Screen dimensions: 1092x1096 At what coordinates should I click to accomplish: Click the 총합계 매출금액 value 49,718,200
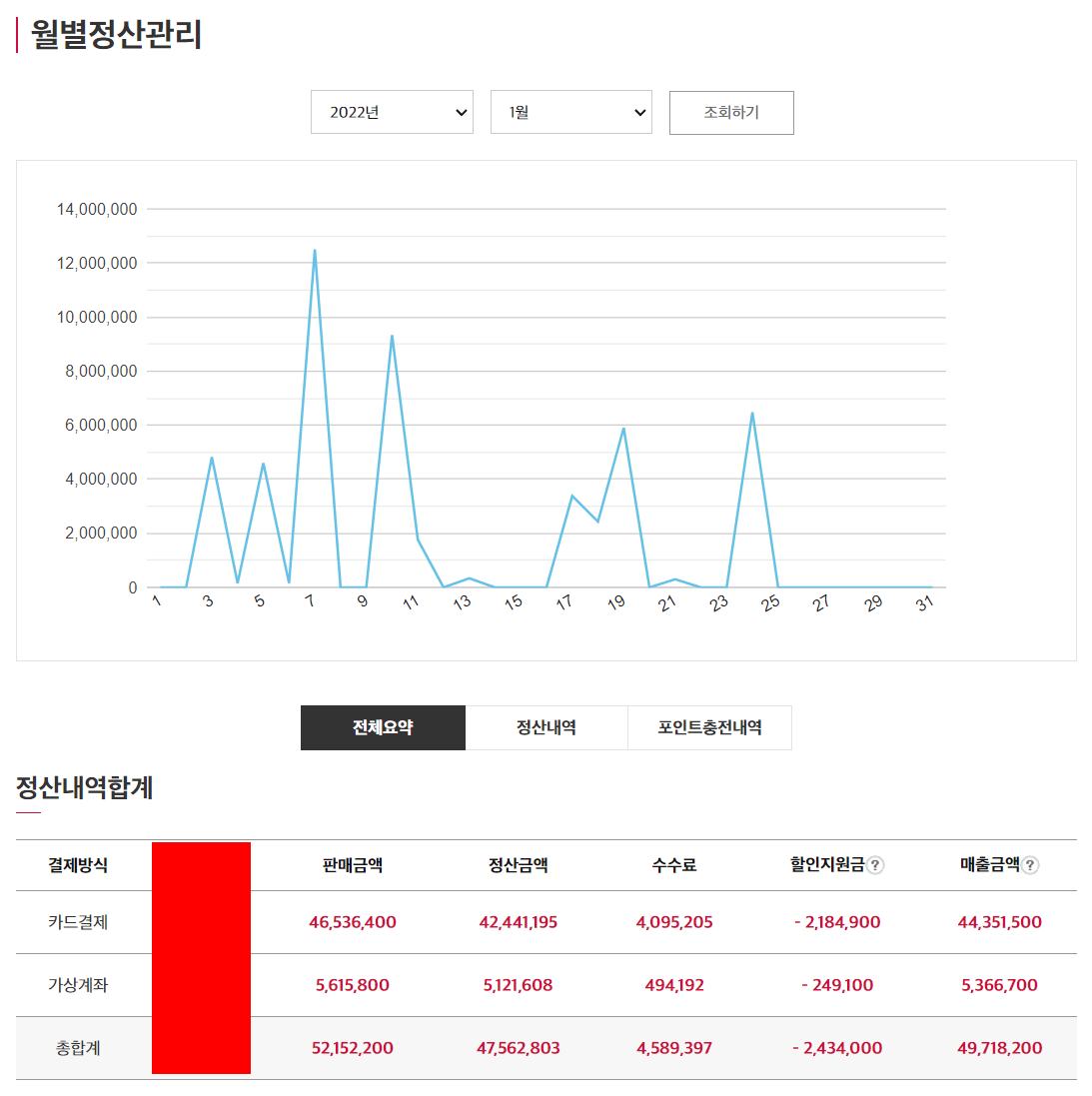(x=999, y=1048)
